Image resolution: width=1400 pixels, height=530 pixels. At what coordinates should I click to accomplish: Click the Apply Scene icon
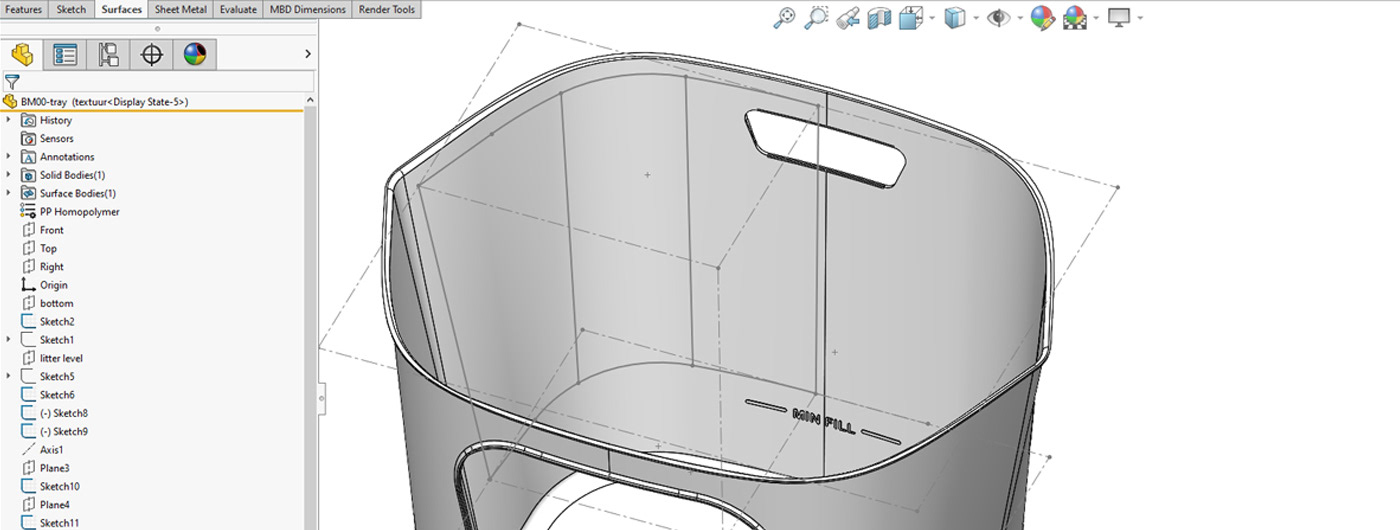[x=1075, y=17]
